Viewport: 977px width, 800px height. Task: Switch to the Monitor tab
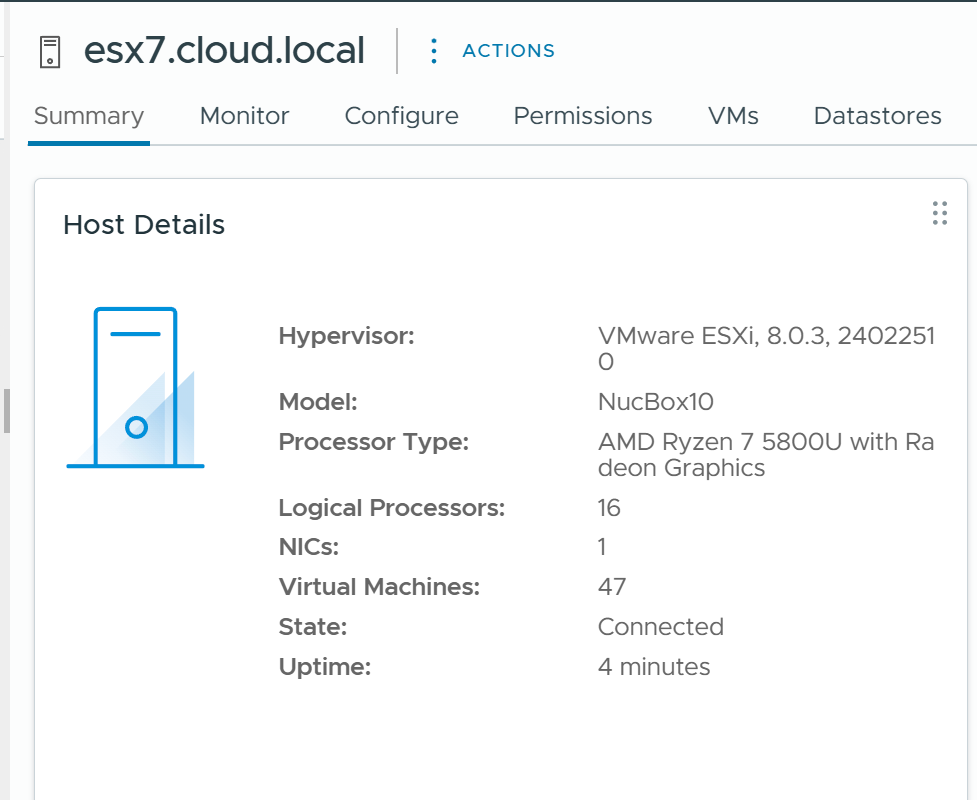pos(243,116)
